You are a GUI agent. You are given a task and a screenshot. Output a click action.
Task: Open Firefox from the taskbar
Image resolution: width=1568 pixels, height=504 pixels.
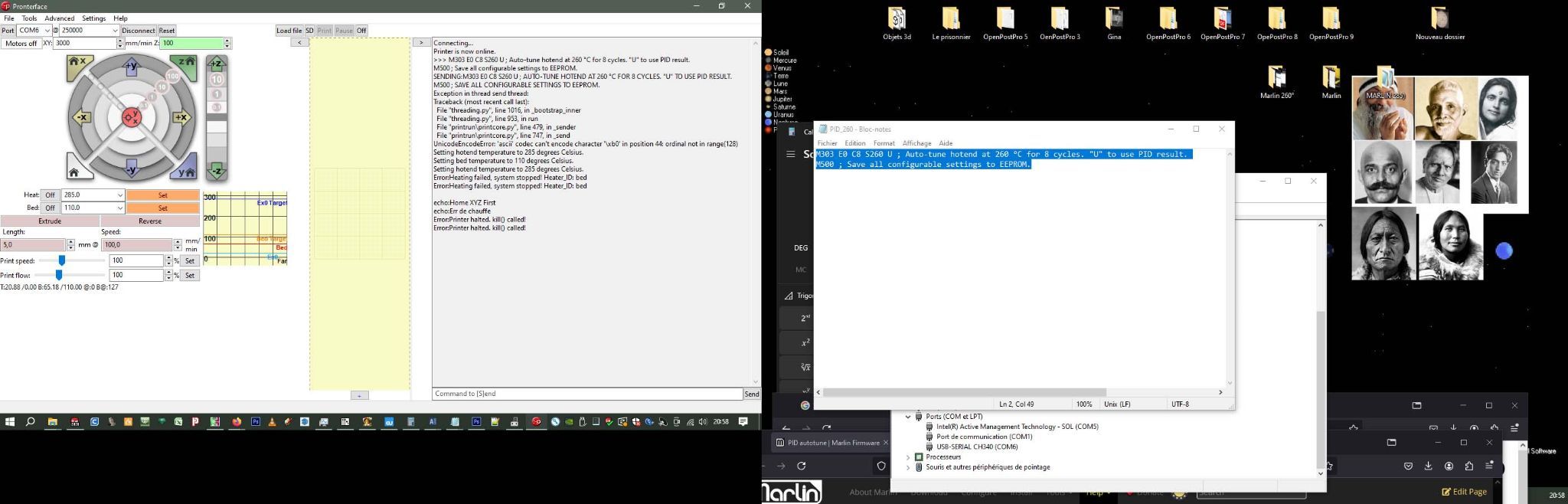237,421
